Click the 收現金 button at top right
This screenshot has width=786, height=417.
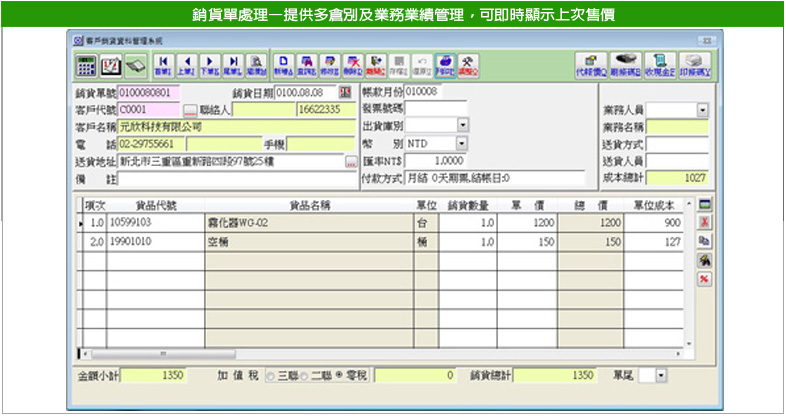click(658, 65)
